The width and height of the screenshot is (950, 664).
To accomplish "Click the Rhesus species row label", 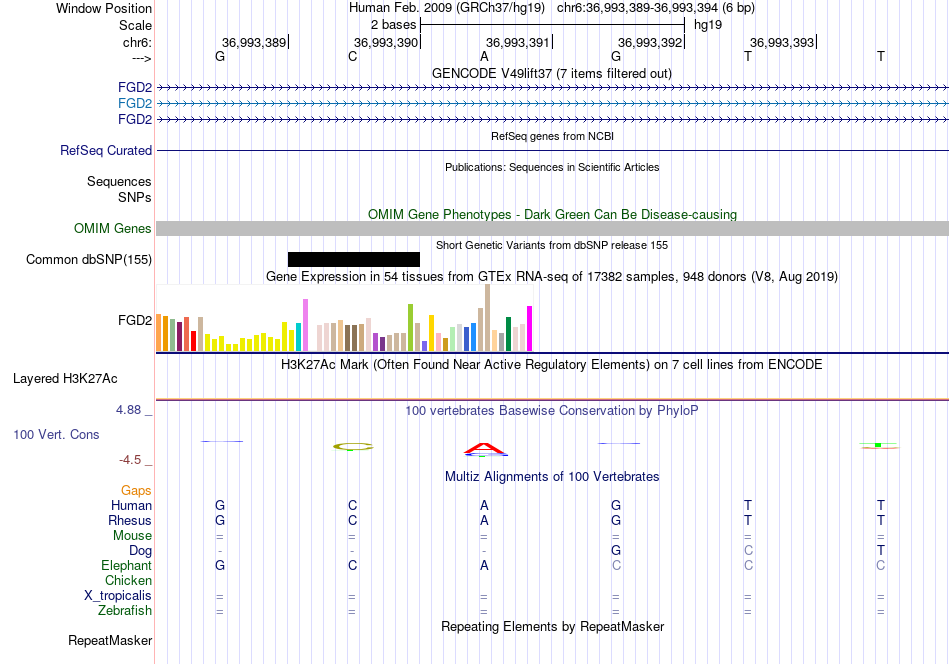I will (130, 520).
